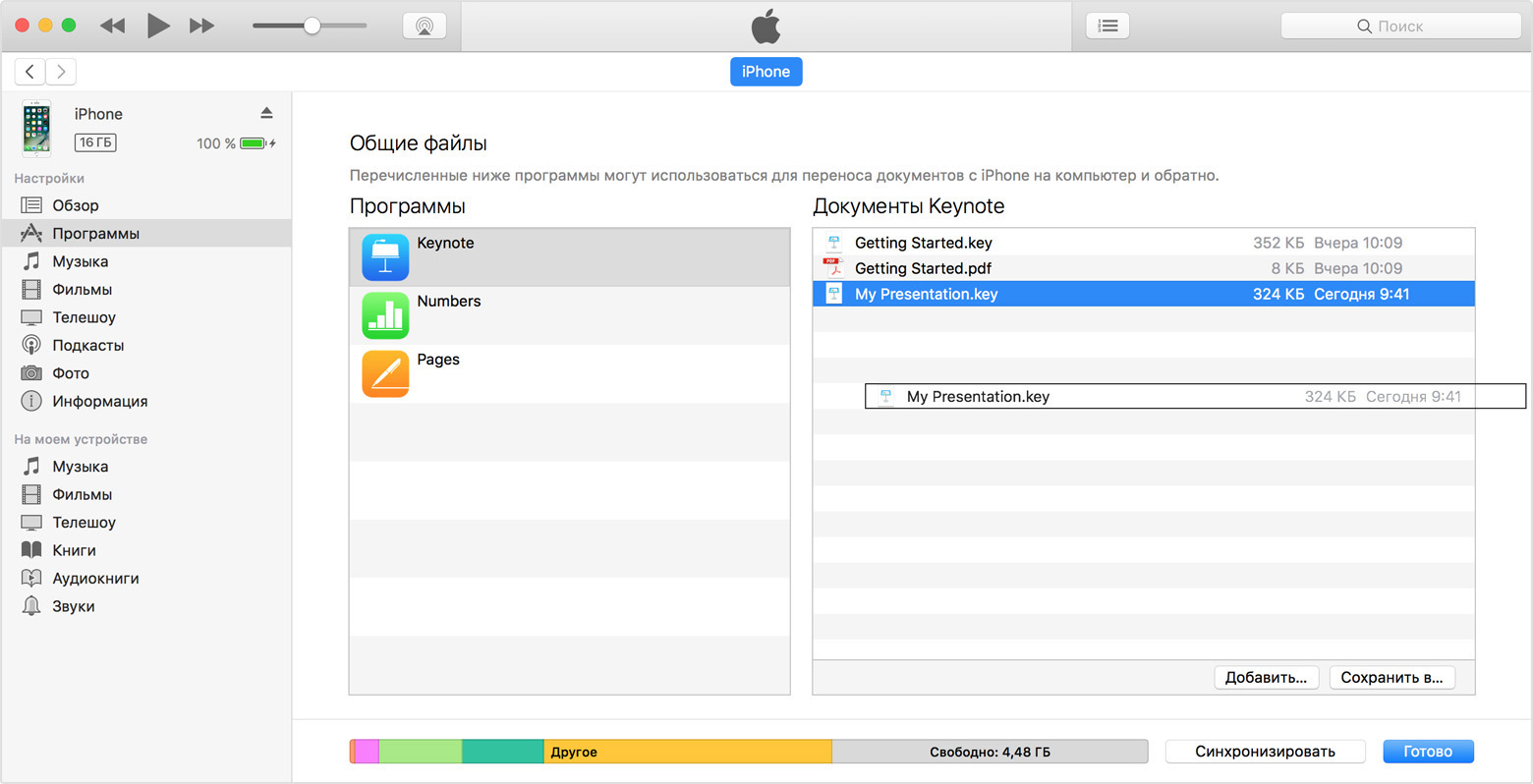Open Музыка under На моем устройстве
Viewport: 1533px width, 784px height.
tap(146, 467)
